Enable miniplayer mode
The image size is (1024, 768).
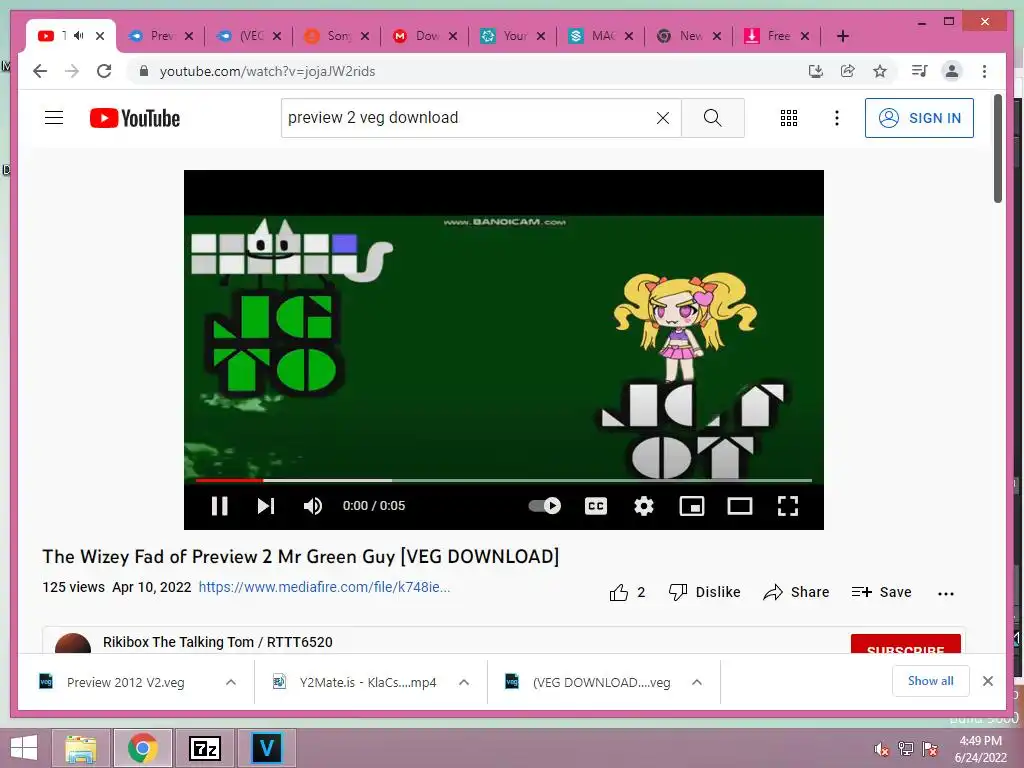(x=692, y=505)
